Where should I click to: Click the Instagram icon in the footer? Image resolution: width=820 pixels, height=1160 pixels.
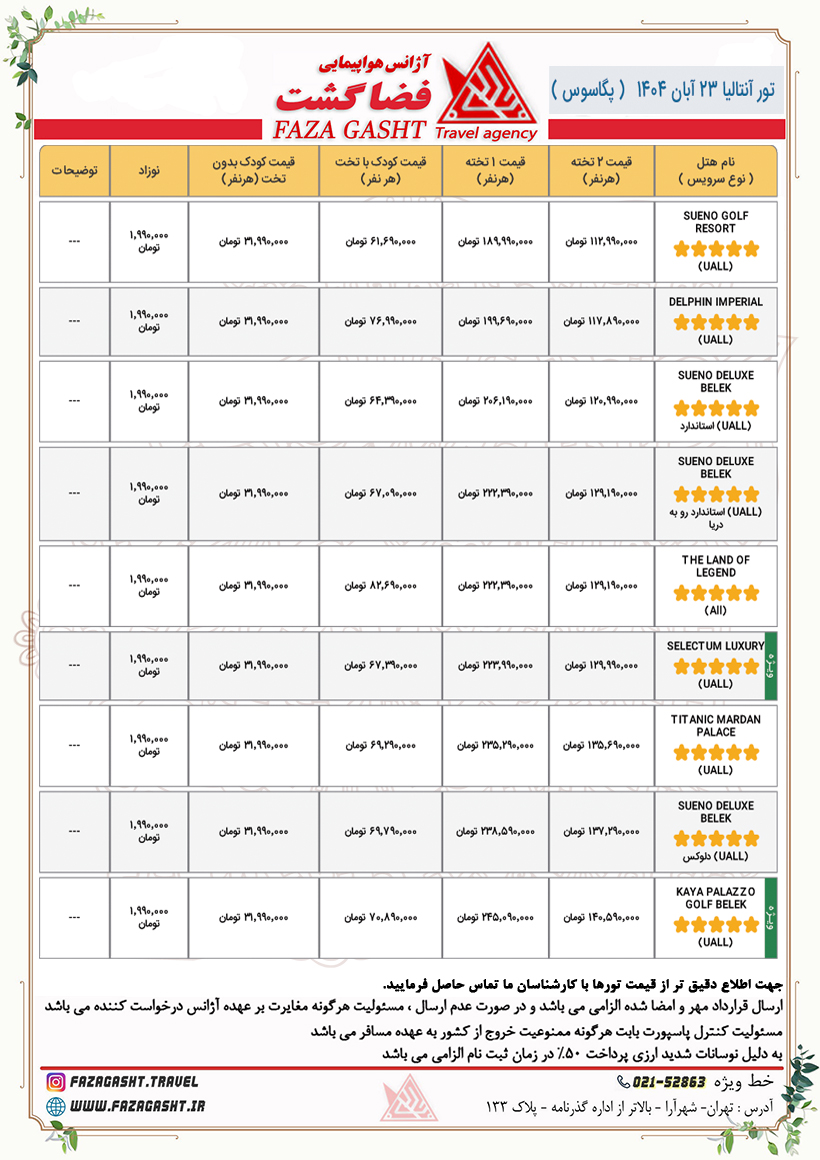56,1081
